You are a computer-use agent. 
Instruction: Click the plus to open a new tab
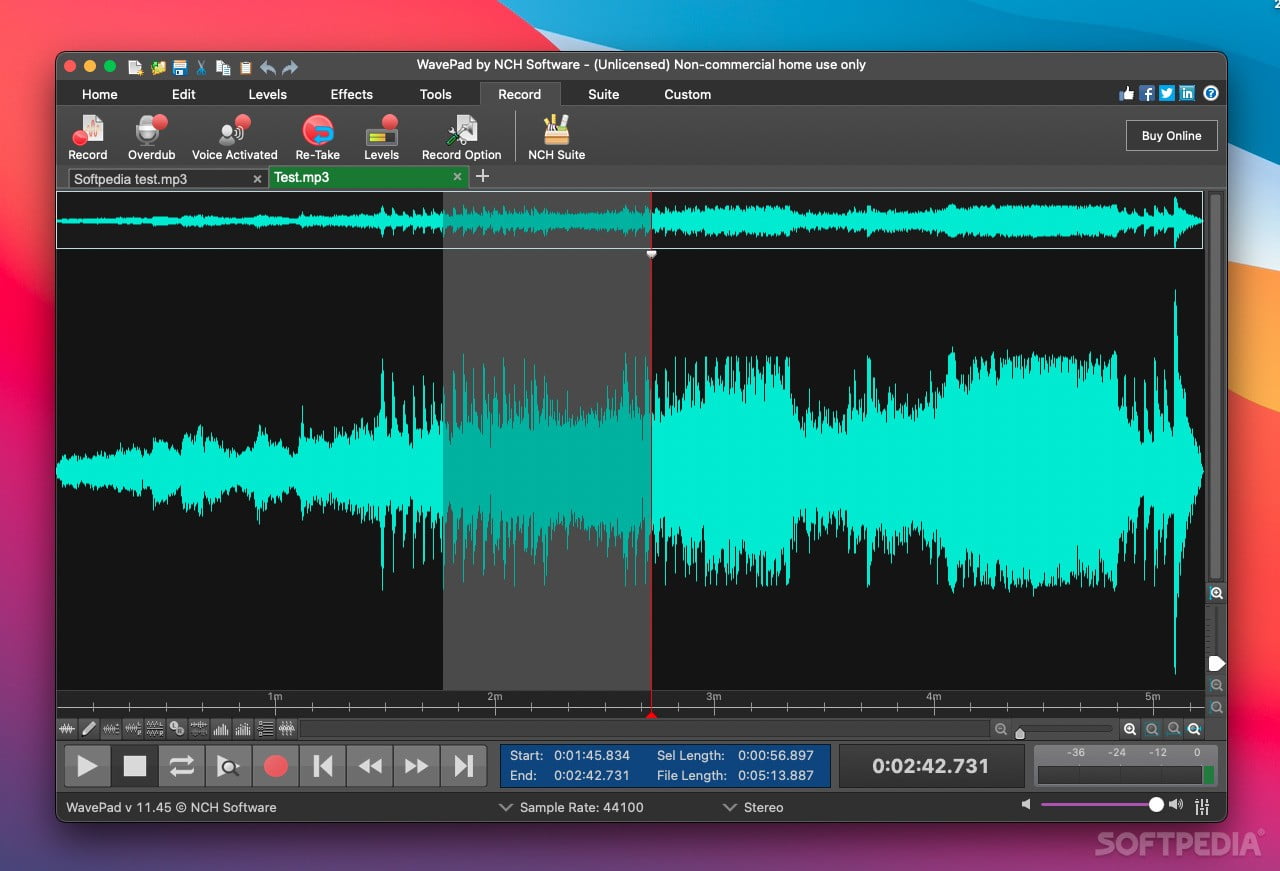click(483, 176)
